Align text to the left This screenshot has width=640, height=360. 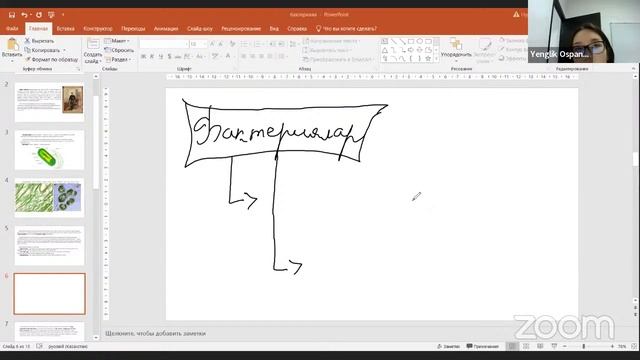coord(243,56)
